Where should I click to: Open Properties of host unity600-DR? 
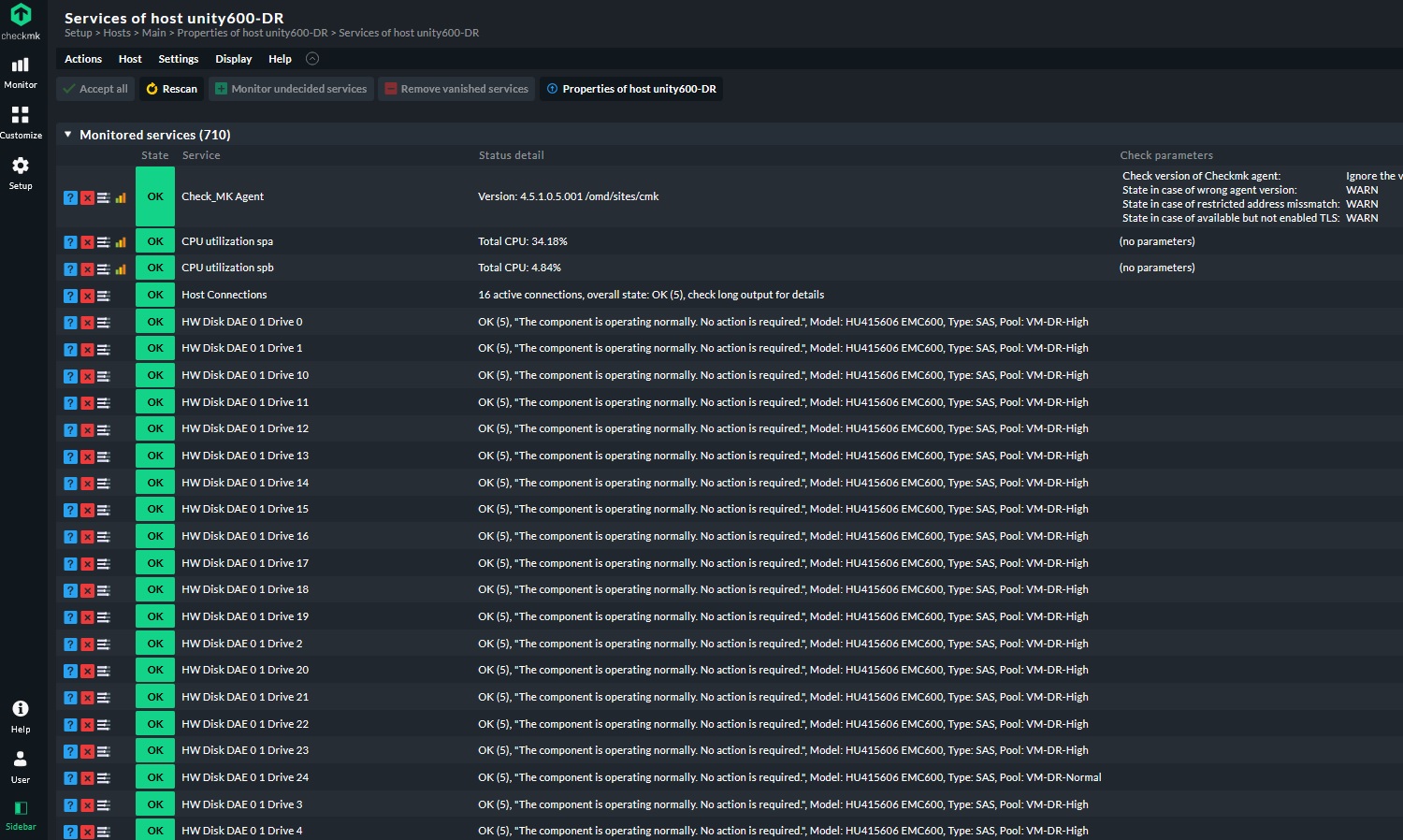coord(631,89)
